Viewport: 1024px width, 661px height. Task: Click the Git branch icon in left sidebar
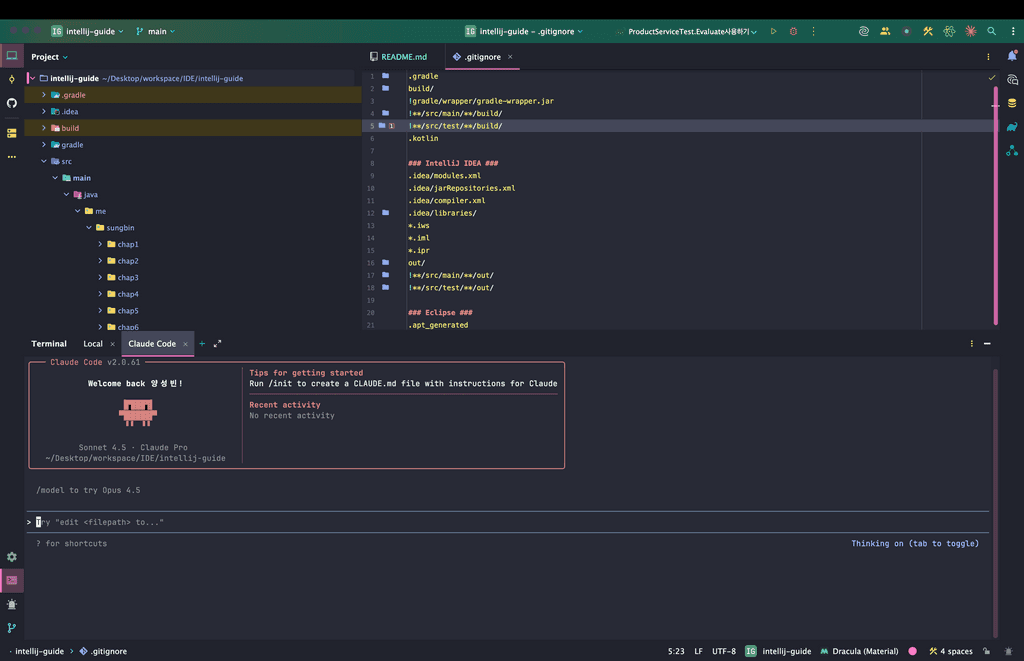(x=12, y=628)
